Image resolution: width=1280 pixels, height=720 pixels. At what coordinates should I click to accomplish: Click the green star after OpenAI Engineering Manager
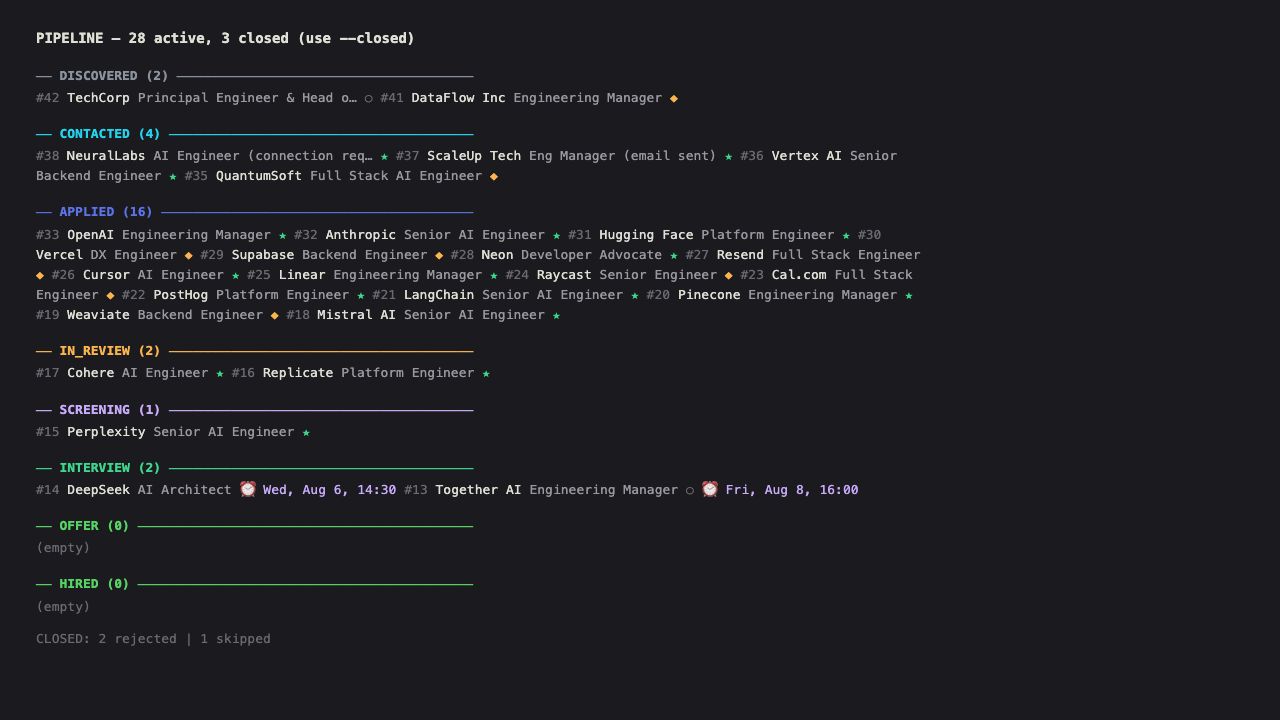283,235
